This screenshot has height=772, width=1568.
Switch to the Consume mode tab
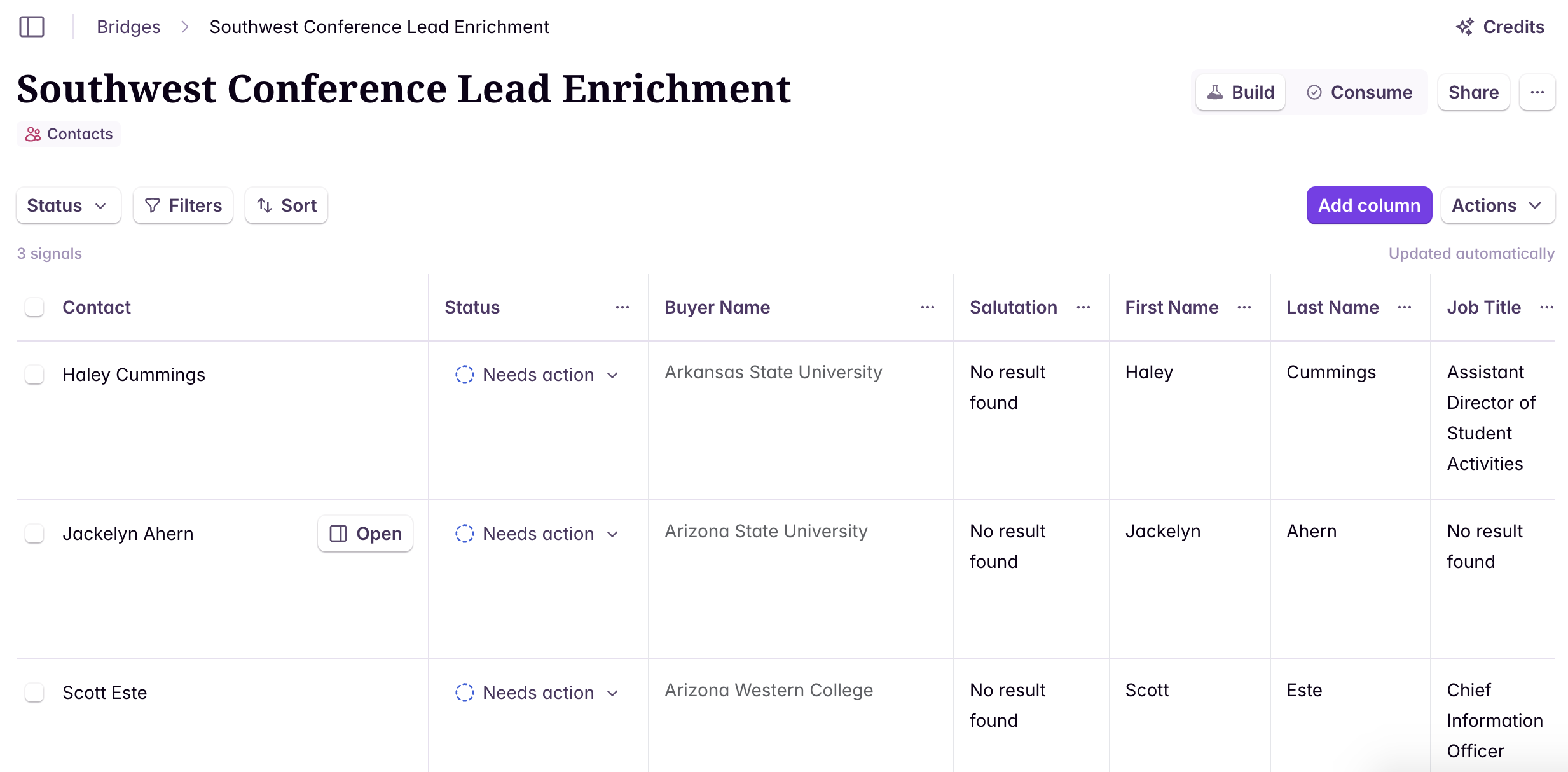pos(1359,92)
